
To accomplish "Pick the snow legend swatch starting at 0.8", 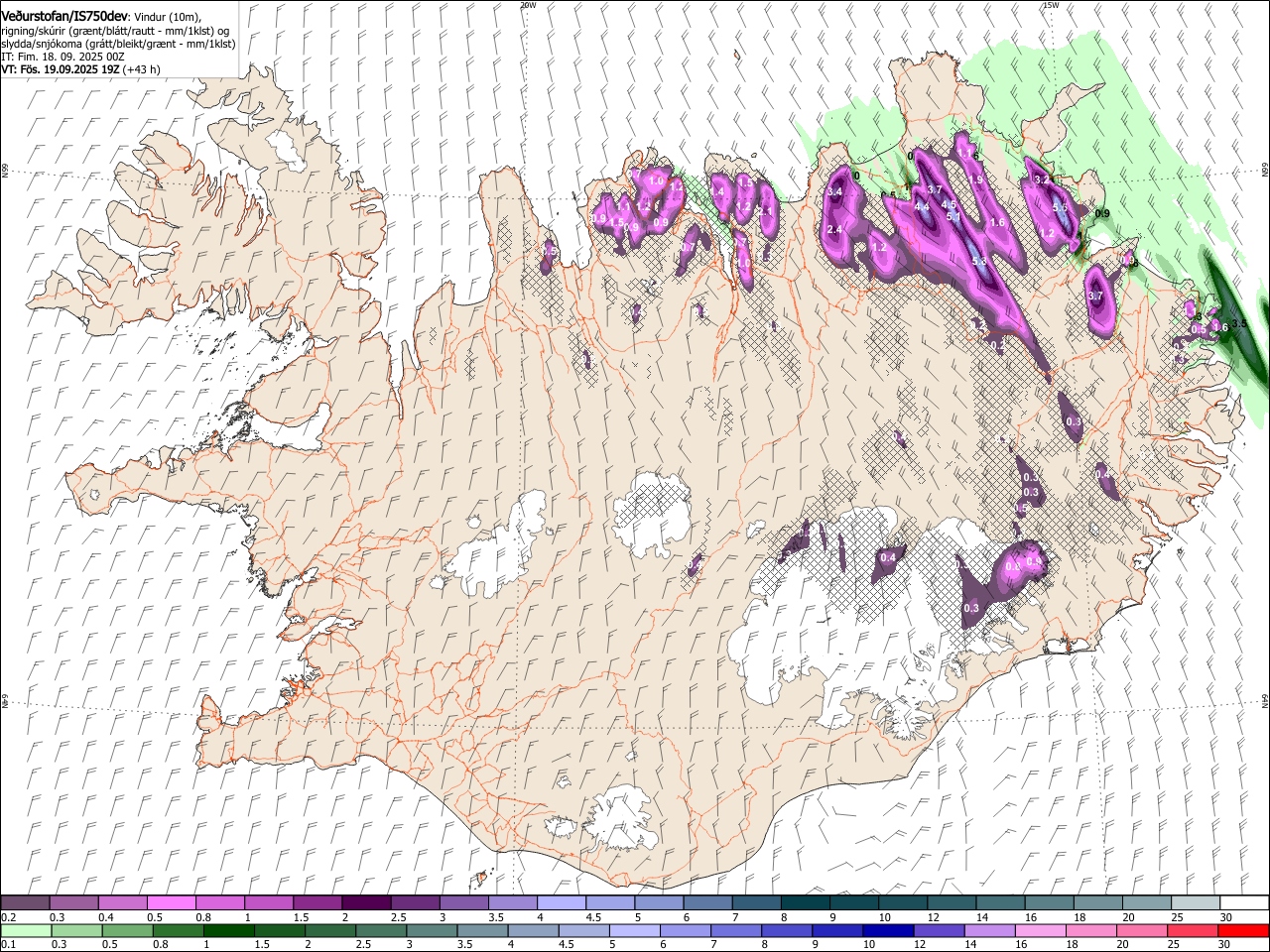I will 220,903.
